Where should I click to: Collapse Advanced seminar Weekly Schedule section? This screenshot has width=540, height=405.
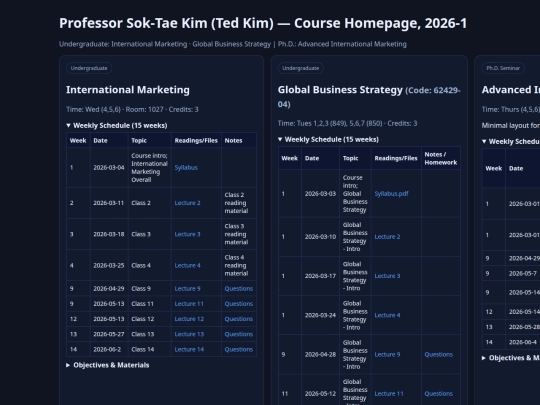[x=511, y=142]
